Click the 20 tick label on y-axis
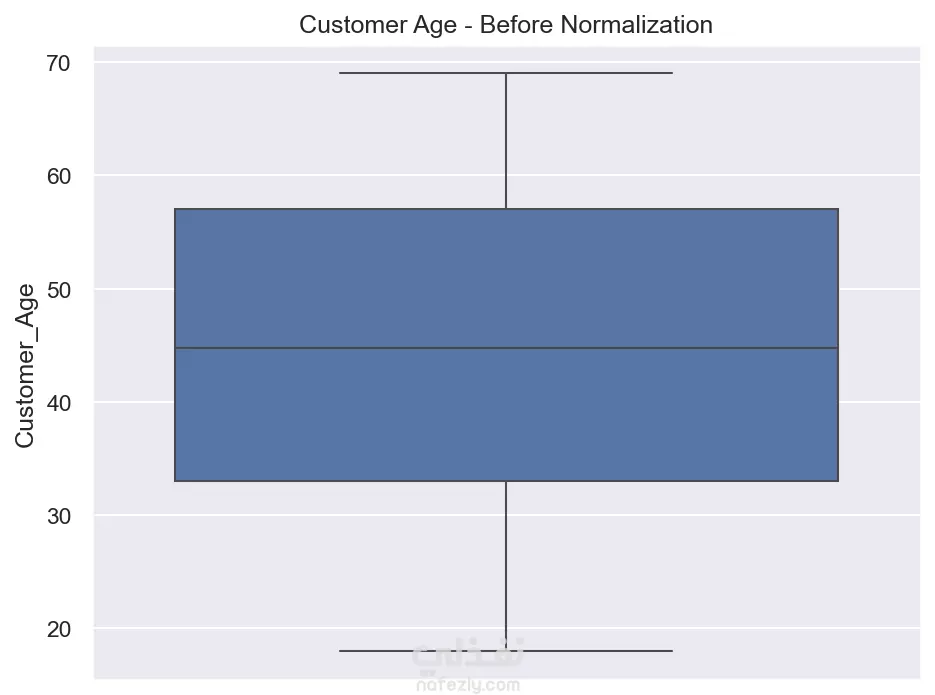Image resolution: width=935 pixels, height=695 pixels. 58,629
